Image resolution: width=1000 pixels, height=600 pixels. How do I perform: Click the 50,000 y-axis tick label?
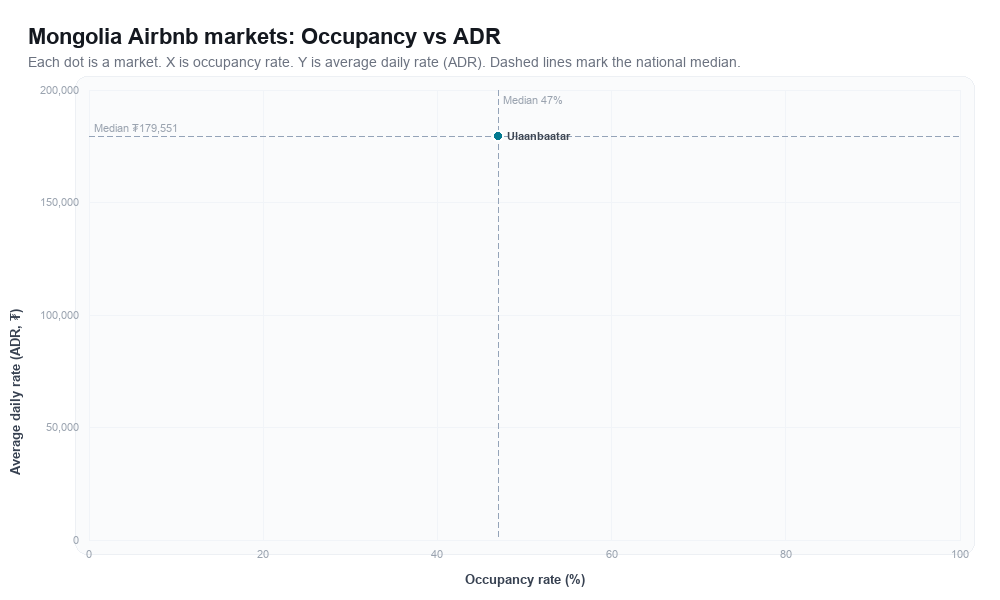coord(62,427)
